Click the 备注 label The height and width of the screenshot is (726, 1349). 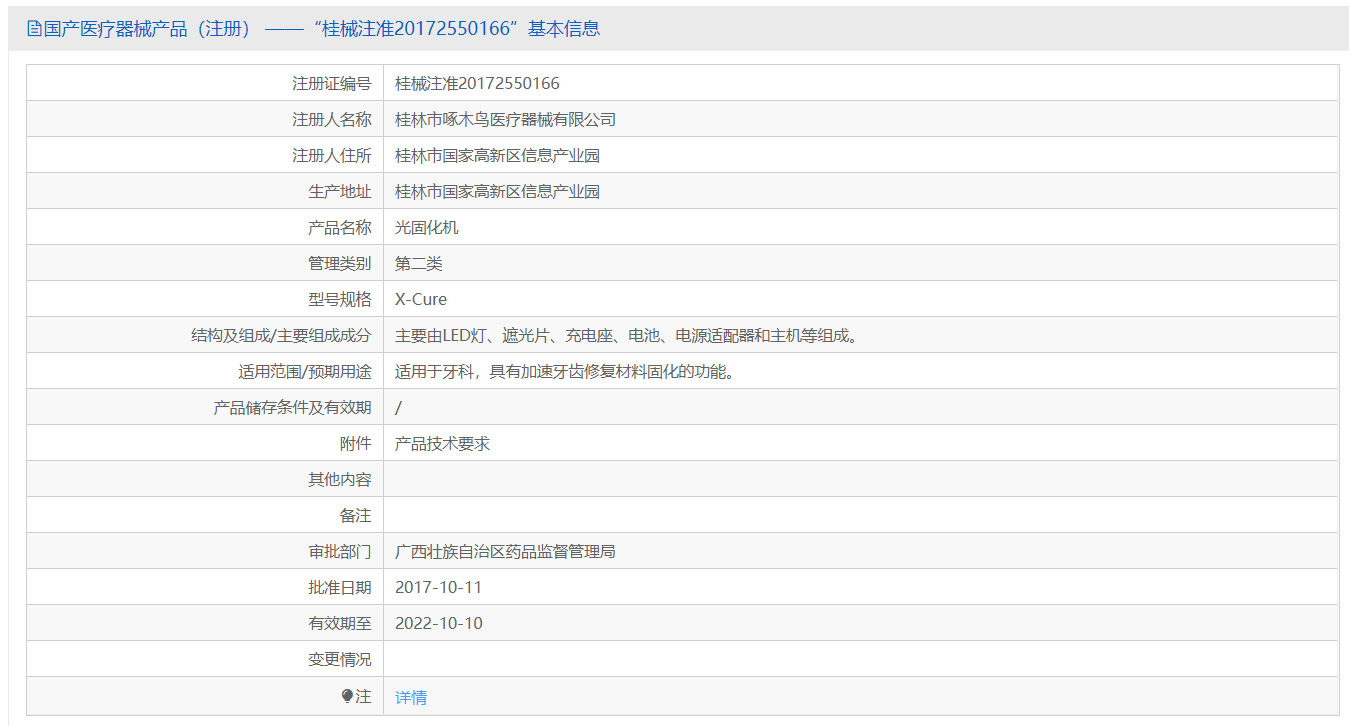355,515
